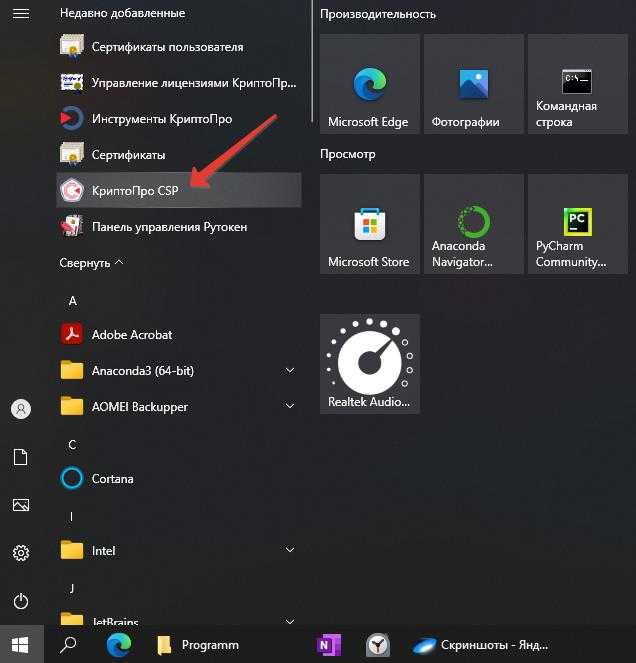This screenshot has height=663, width=636.
Task: Open Панель управления Рутокен
Action: tap(179, 227)
